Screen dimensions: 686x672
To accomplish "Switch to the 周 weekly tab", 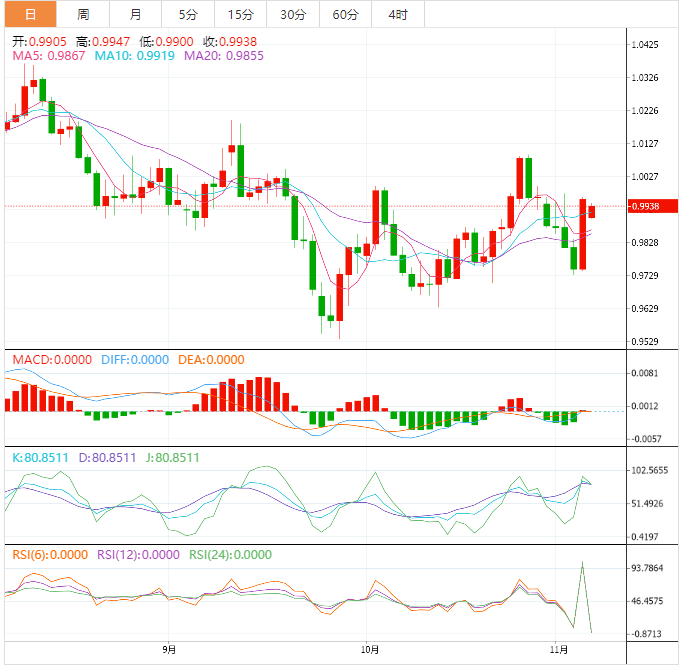I will coord(83,14).
